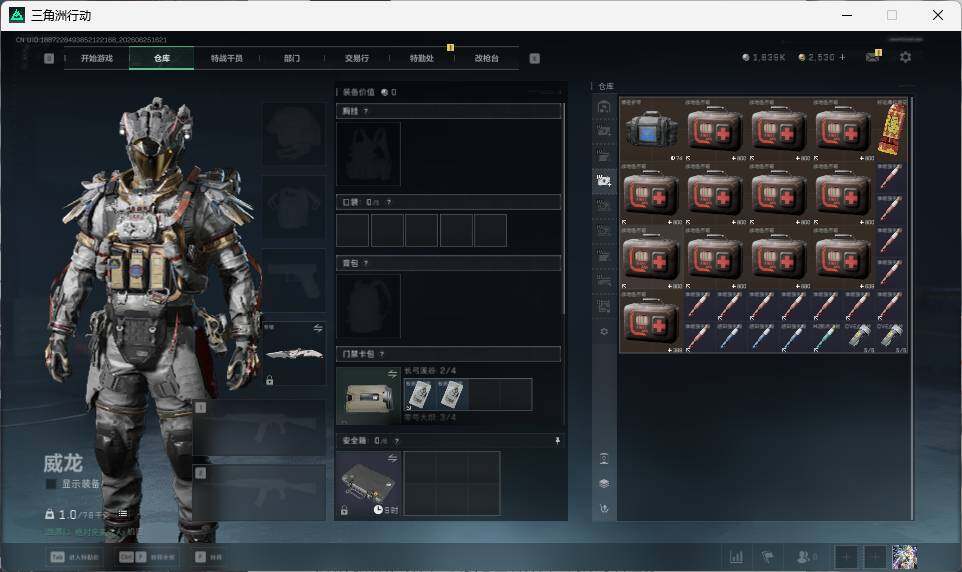
Task: Click the warehouse sidebar layers icon
Action: point(604,484)
